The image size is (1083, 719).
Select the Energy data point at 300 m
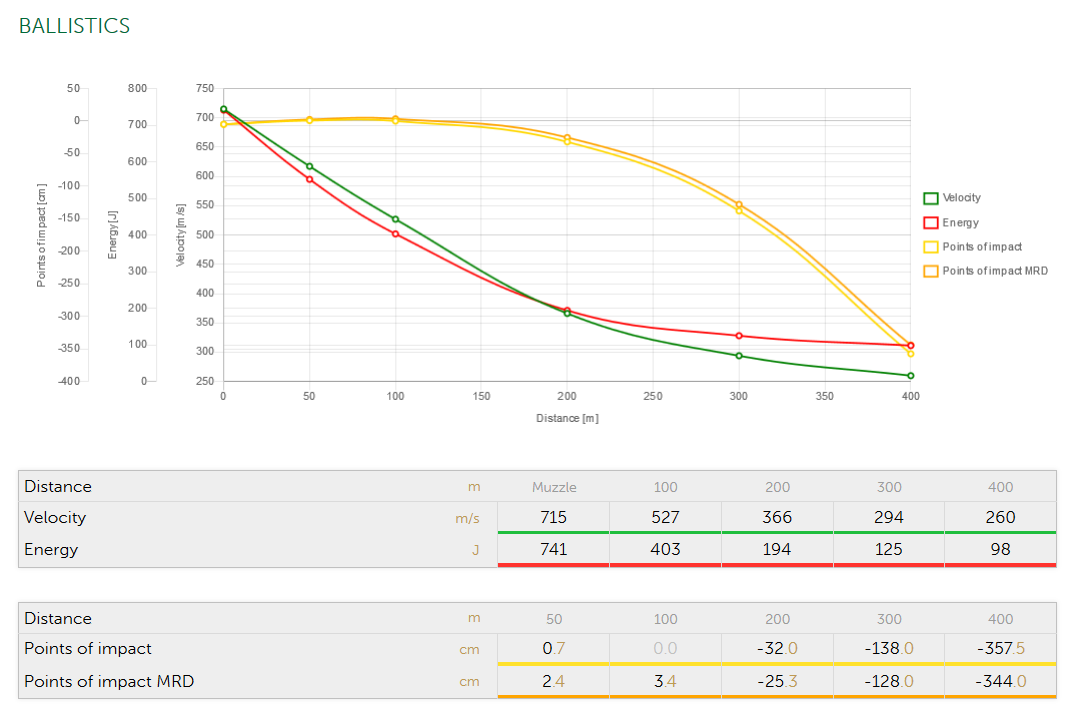(739, 336)
